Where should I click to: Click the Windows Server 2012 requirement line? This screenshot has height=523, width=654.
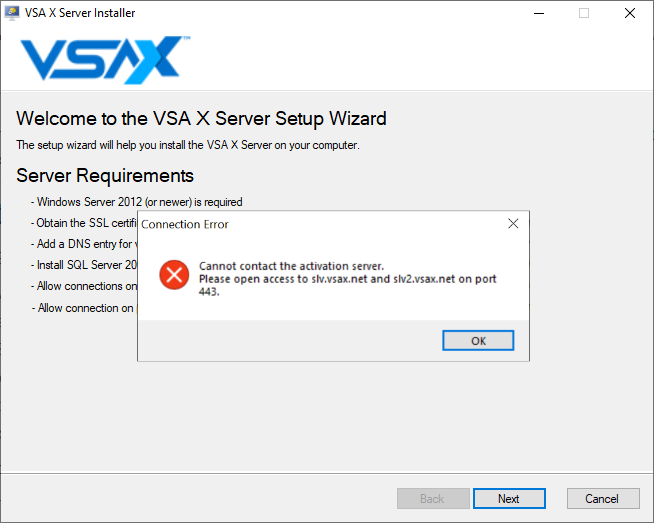point(136,202)
